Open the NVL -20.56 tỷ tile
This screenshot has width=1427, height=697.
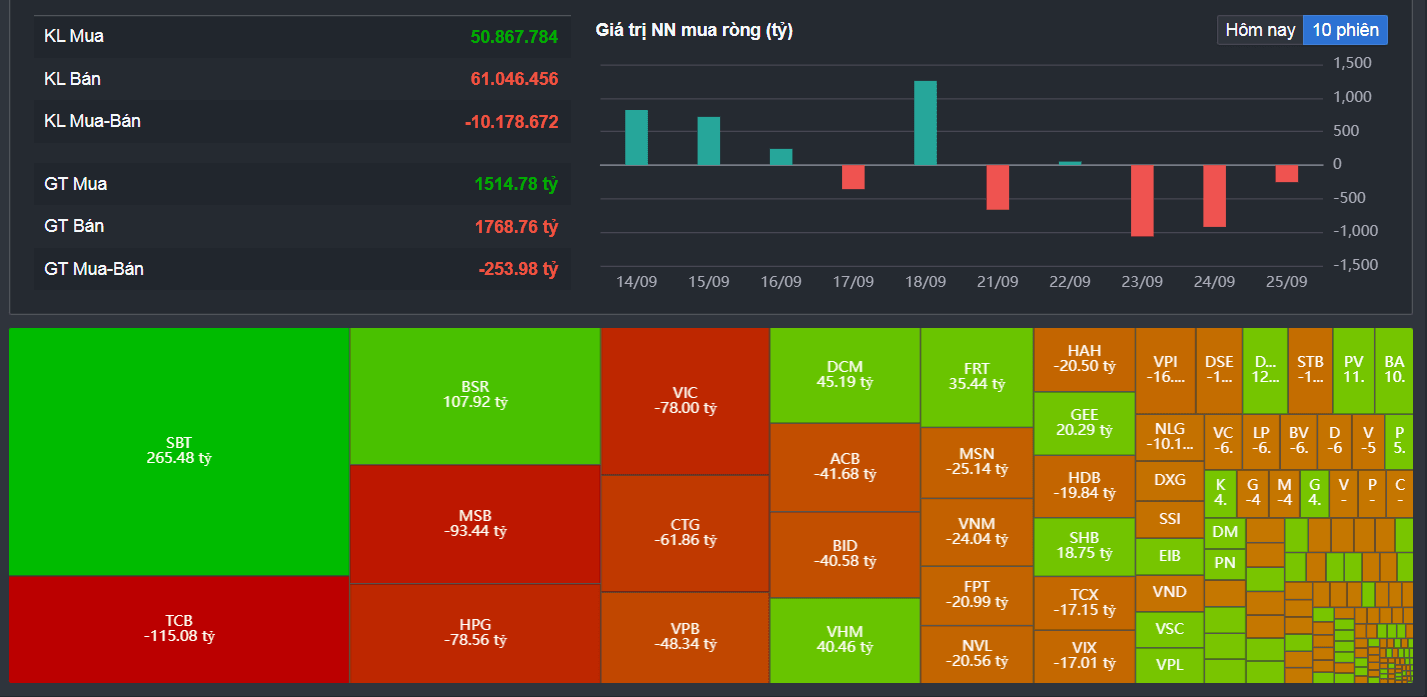[976, 654]
